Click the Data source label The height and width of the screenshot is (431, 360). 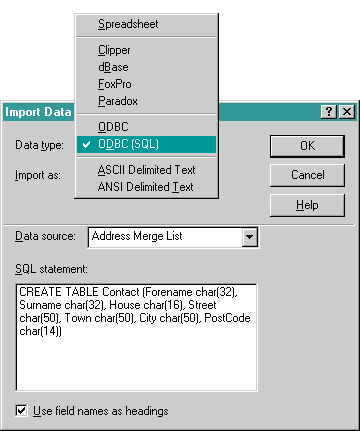click(x=45, y=236)
